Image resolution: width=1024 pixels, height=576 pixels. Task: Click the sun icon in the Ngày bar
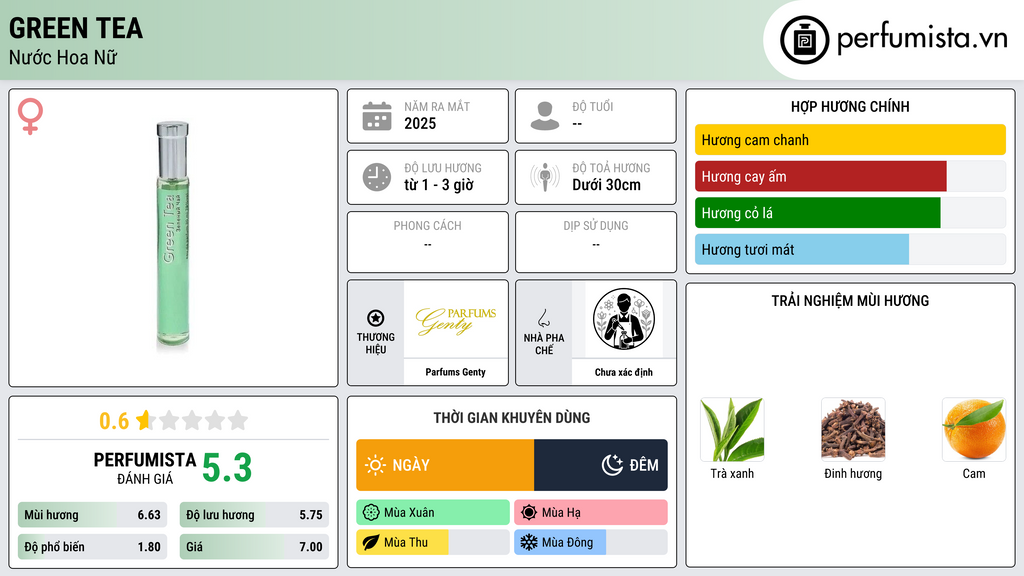click(376, 465)
